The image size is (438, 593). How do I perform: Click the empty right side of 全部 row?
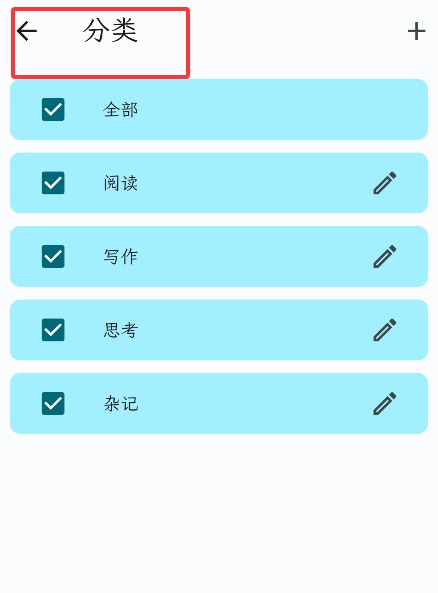303,110
